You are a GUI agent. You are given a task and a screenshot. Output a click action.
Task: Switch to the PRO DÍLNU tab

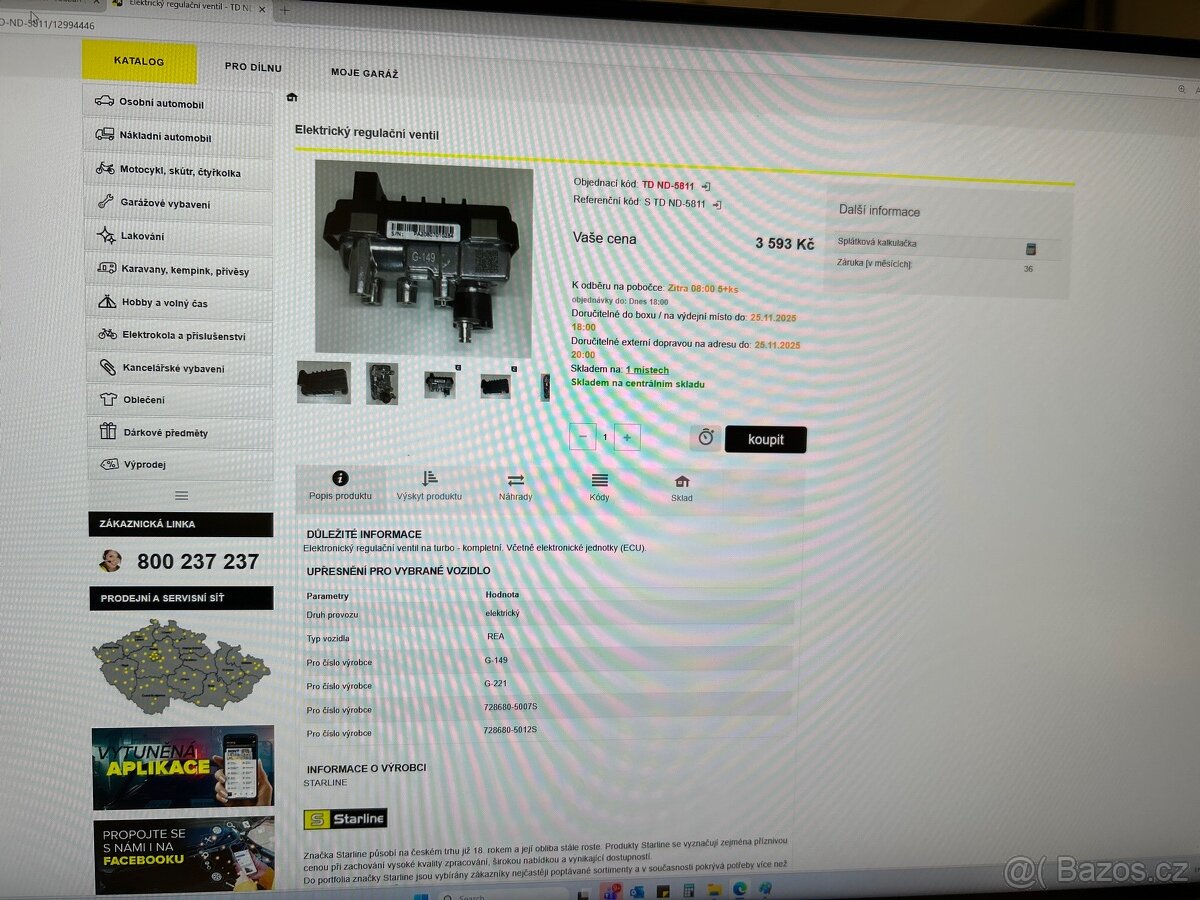253,66
